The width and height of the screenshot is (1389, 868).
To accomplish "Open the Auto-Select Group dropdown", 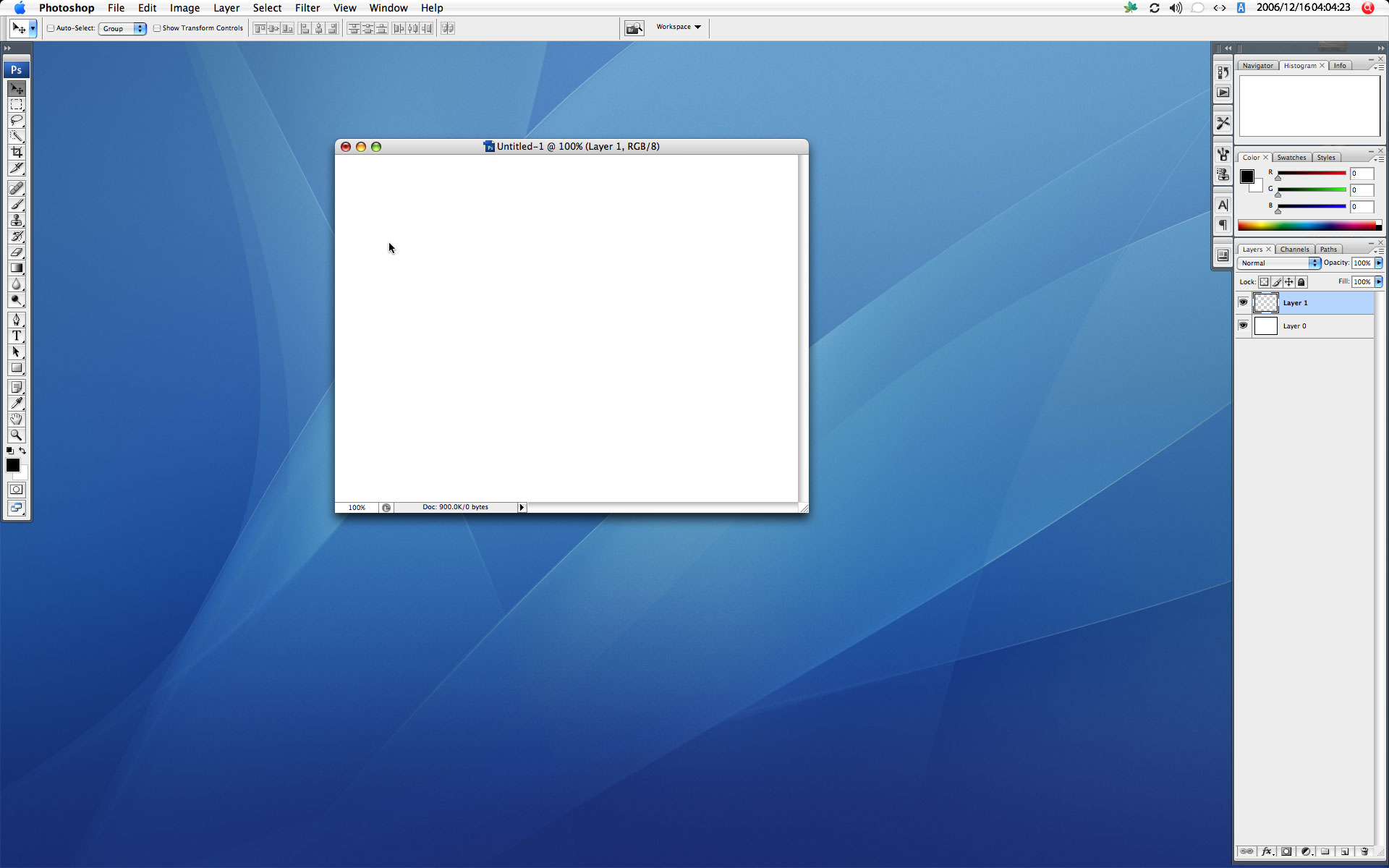I will (x=123, y=28).
